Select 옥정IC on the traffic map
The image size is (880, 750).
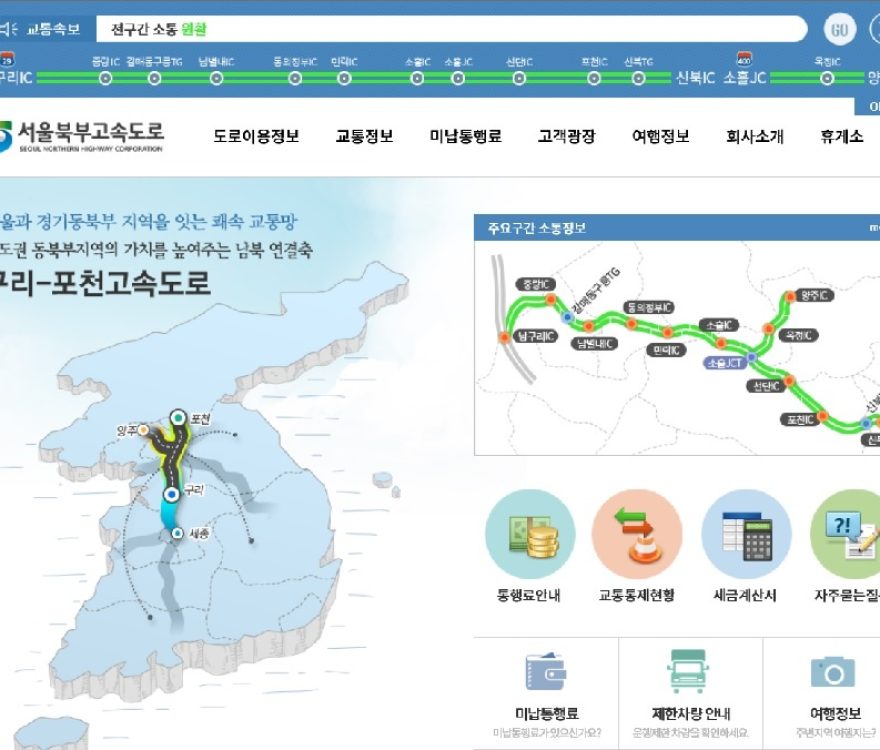pos(799,336)
